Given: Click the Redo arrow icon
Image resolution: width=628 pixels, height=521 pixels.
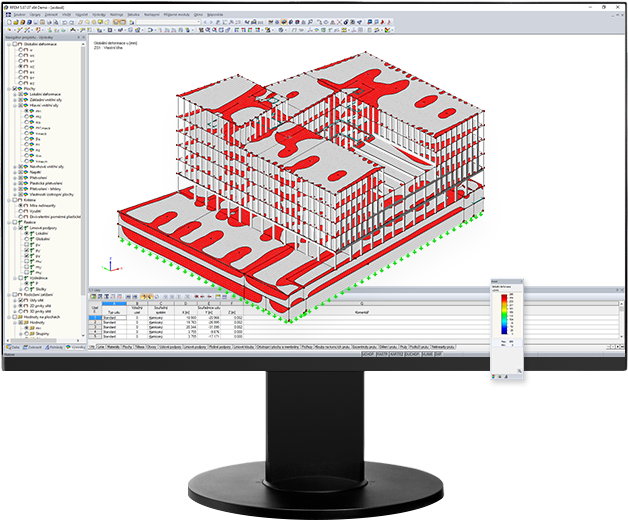Looking at the screenshot, I should coord(72,22).
